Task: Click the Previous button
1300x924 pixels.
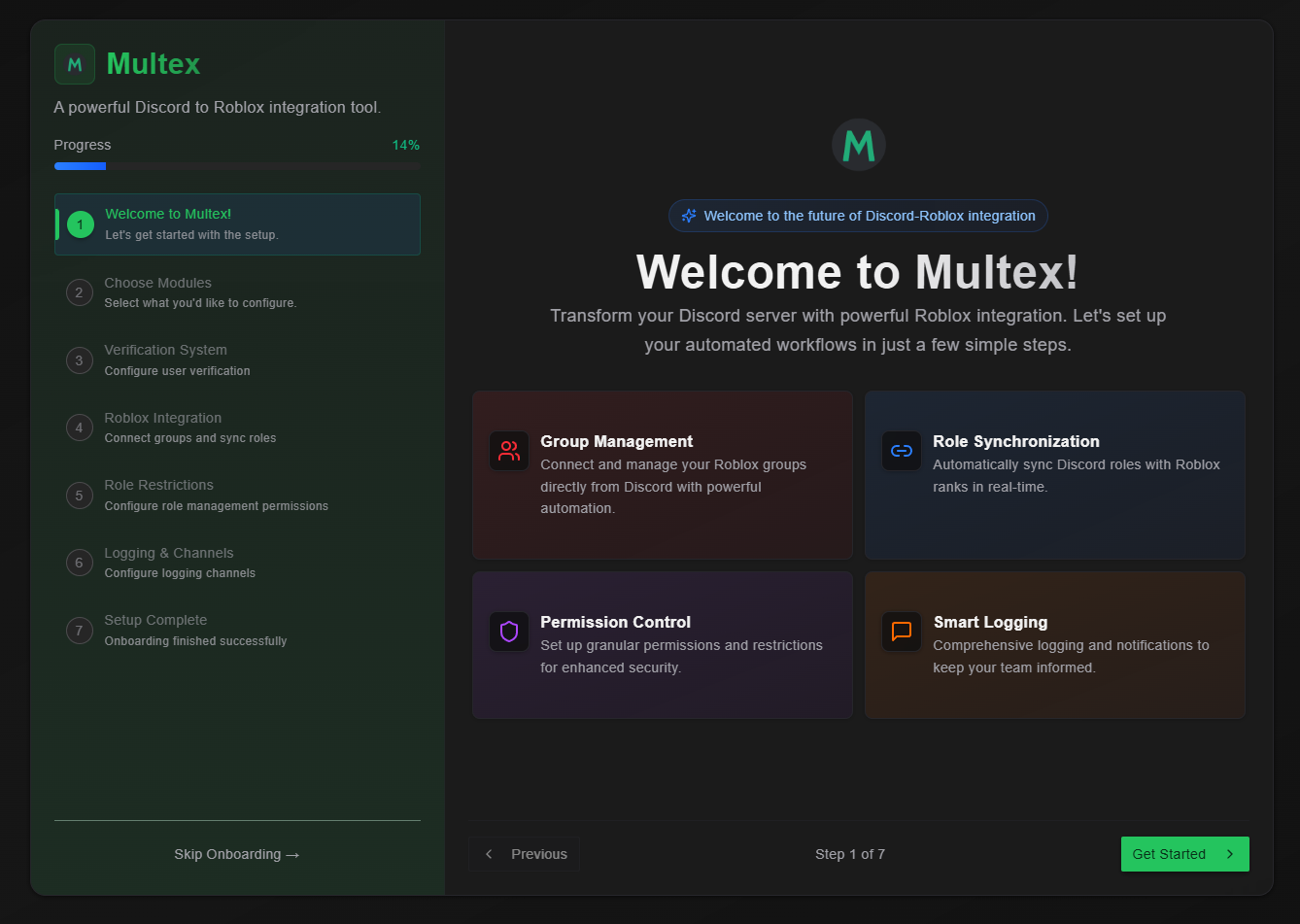Action: [x=525, y=854]
